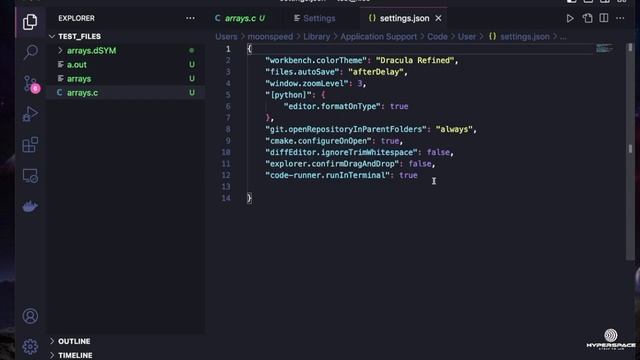The image size is (640, 360).
Task: Open the Manage gear icon
Action: 30,347
